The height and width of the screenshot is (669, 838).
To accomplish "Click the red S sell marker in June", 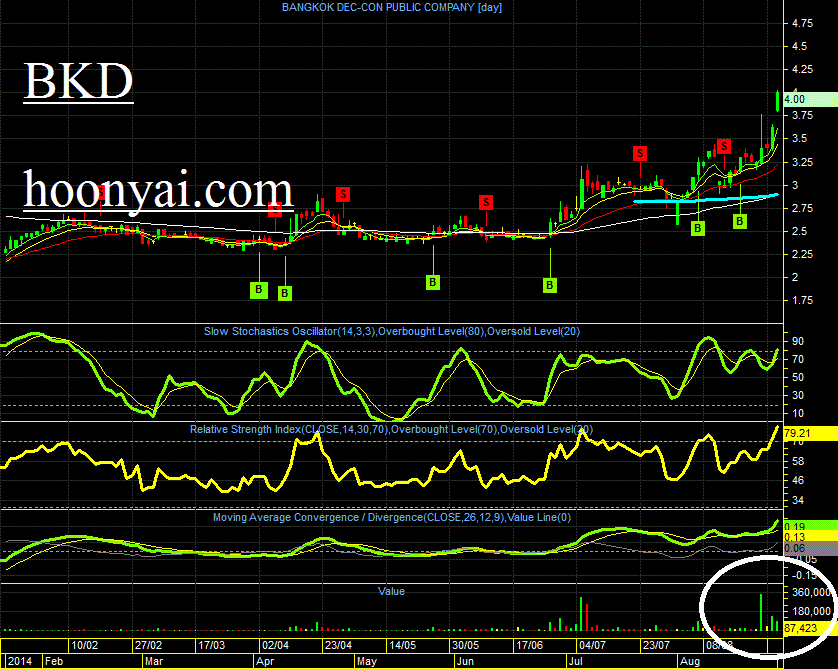I will click(x=486, y=202).
